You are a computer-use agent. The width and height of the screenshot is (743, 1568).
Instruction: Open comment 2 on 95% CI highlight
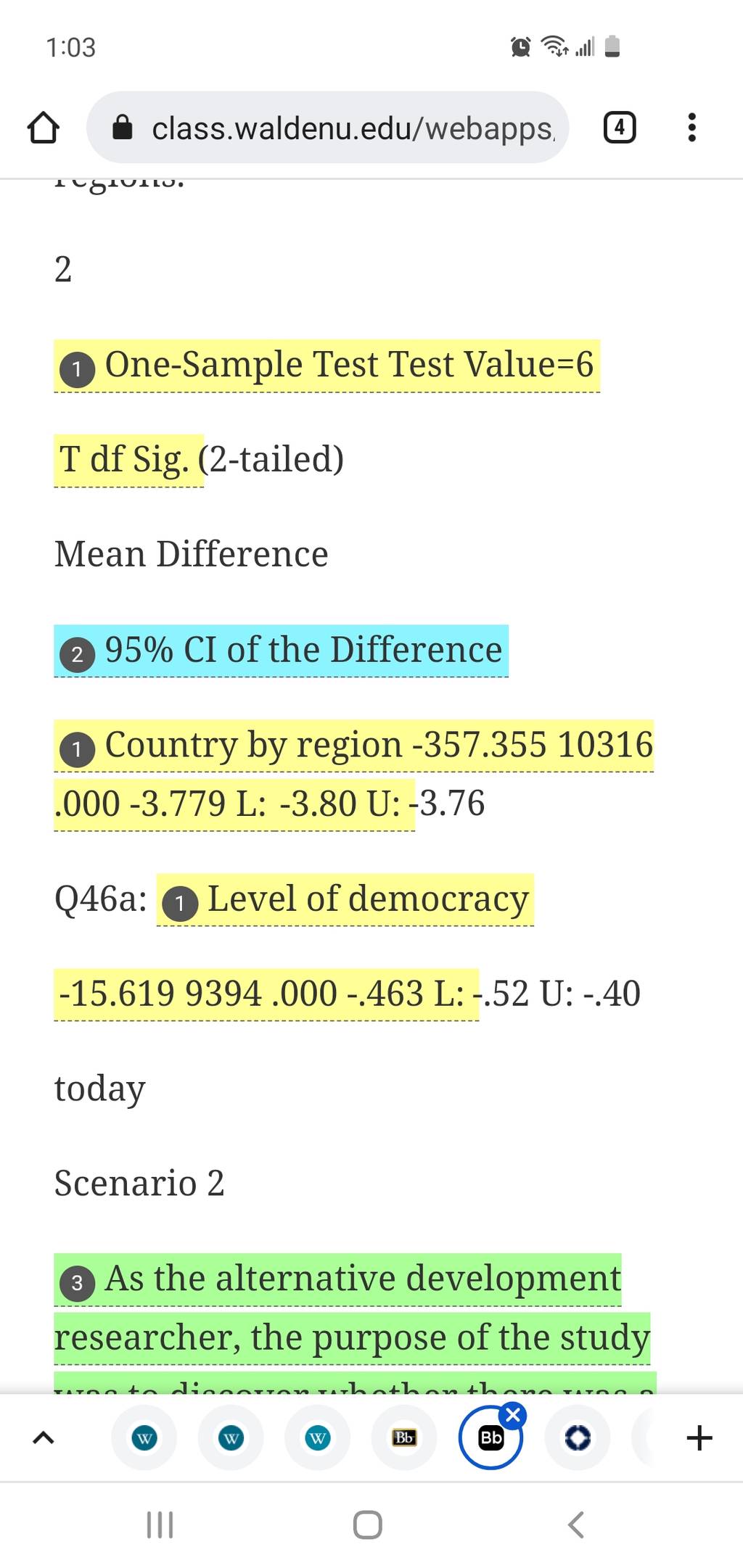77,656
